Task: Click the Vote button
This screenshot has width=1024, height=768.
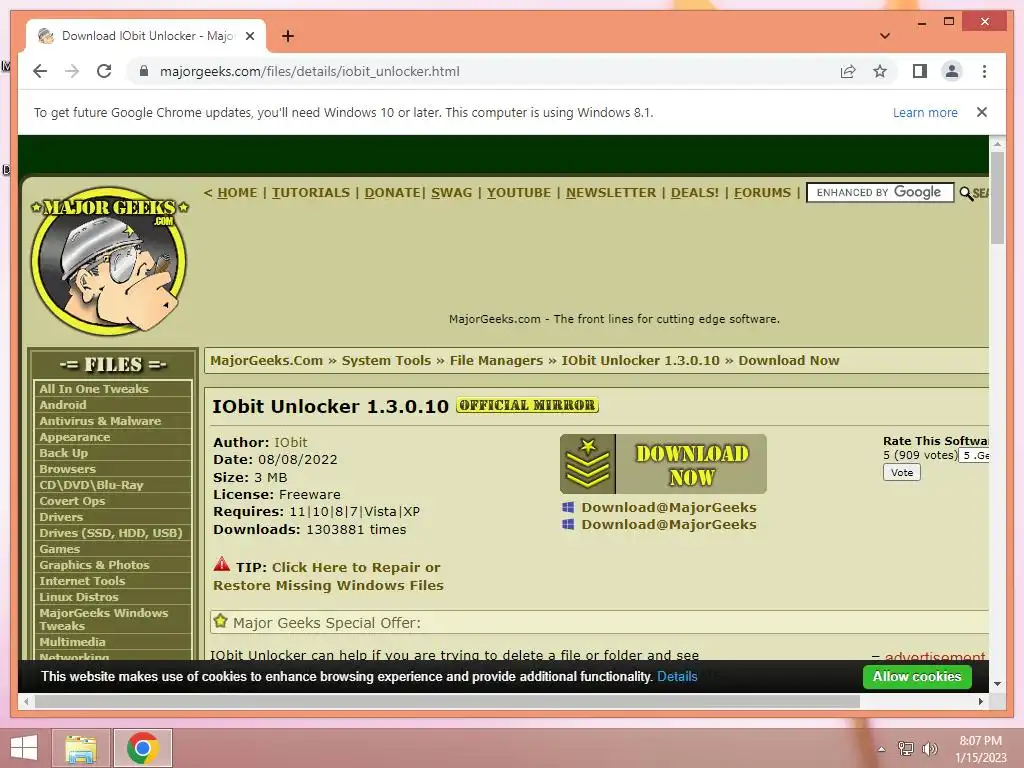Action: [902, 472]
